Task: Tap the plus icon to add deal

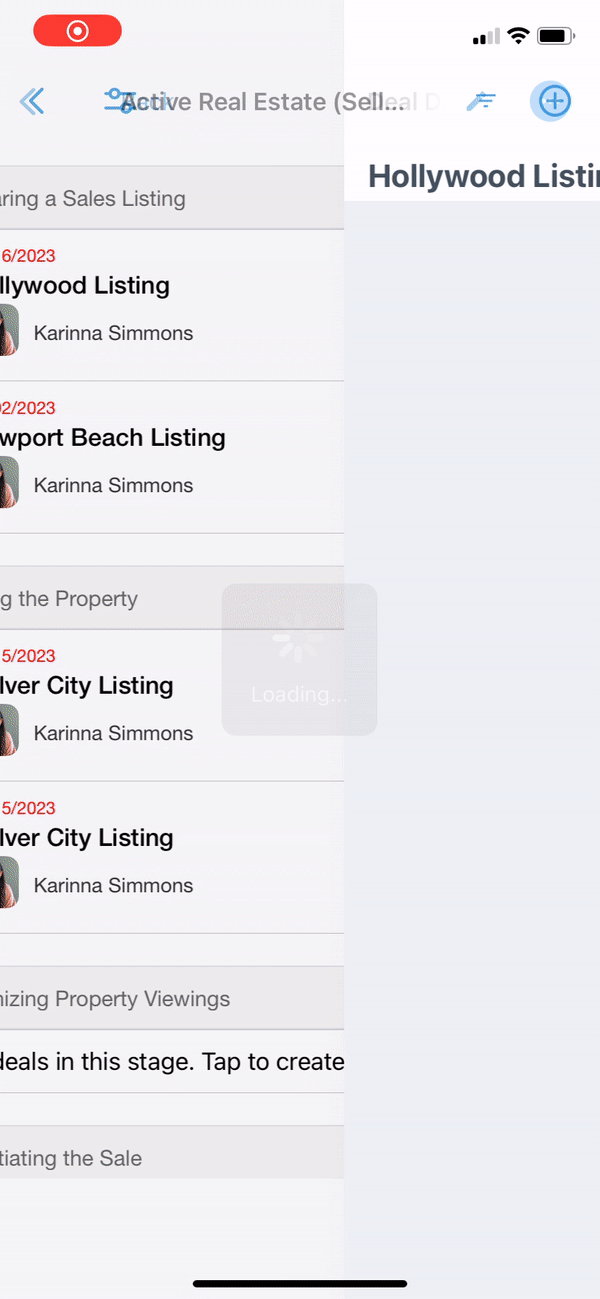Action: [553, 101]
